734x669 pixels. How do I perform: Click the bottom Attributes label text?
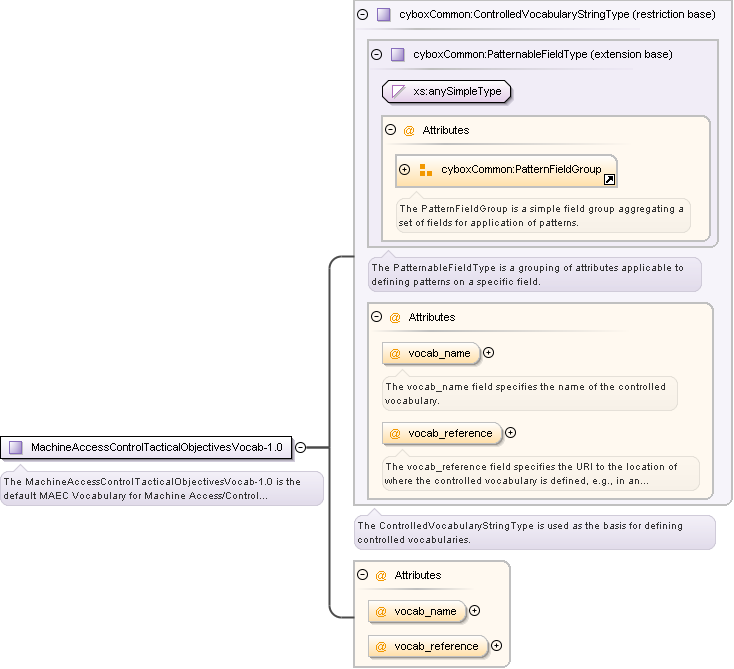coord(418,575)
